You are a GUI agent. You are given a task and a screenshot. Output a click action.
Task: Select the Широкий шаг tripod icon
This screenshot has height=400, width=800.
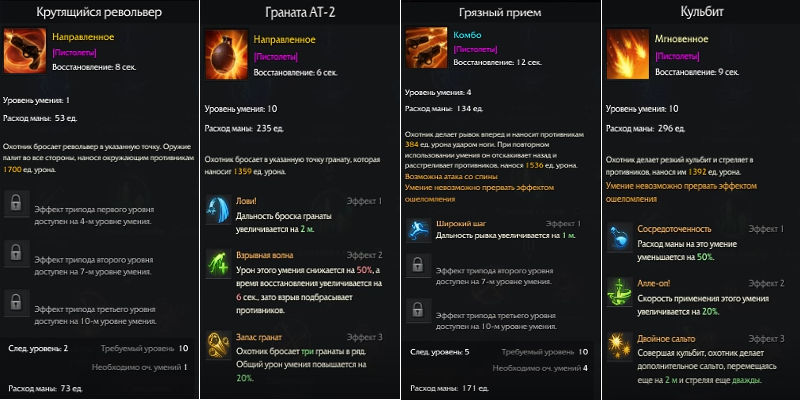(x=418, y=230)
